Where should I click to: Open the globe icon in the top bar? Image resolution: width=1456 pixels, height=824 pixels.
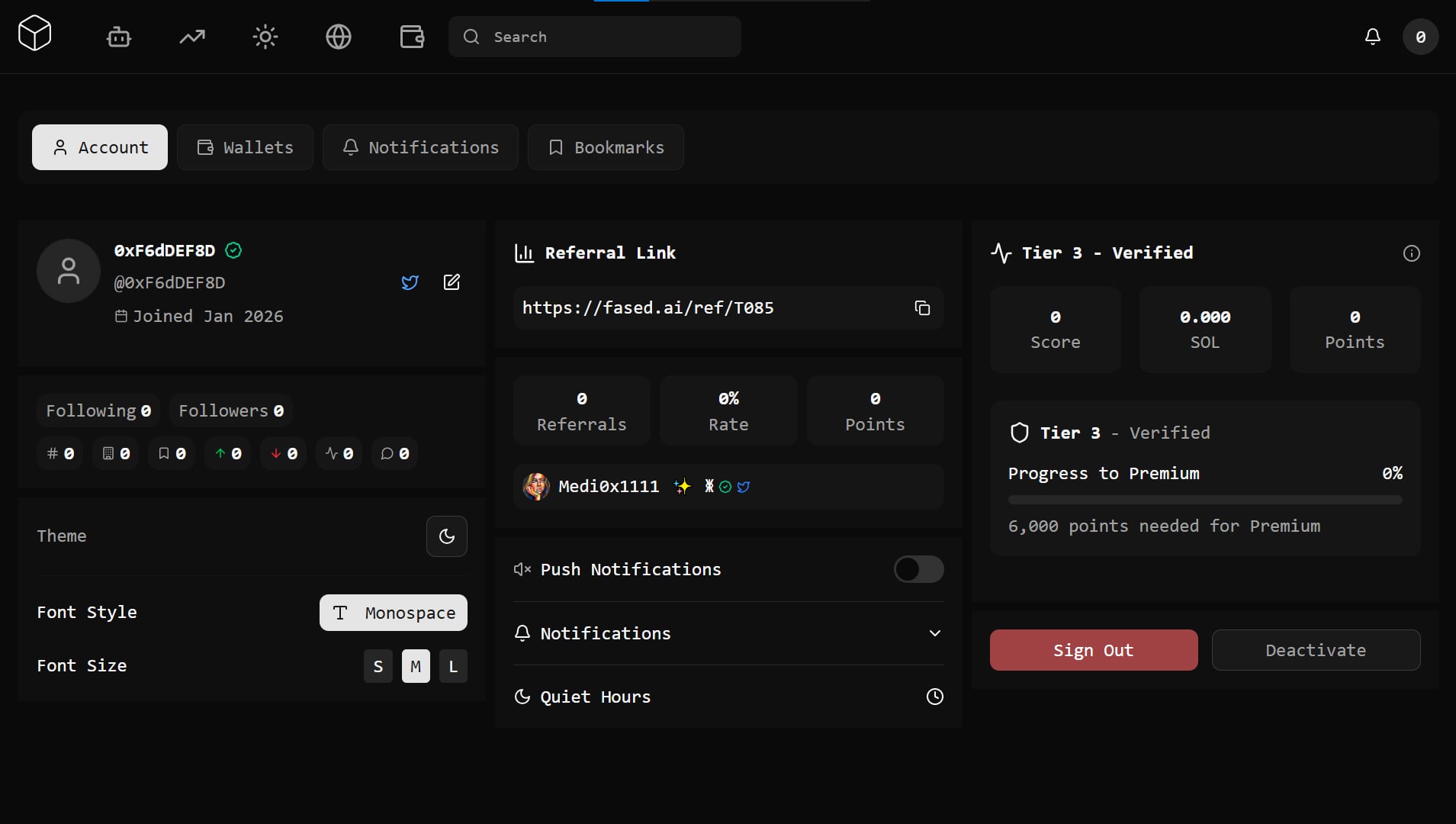[339, 37]
